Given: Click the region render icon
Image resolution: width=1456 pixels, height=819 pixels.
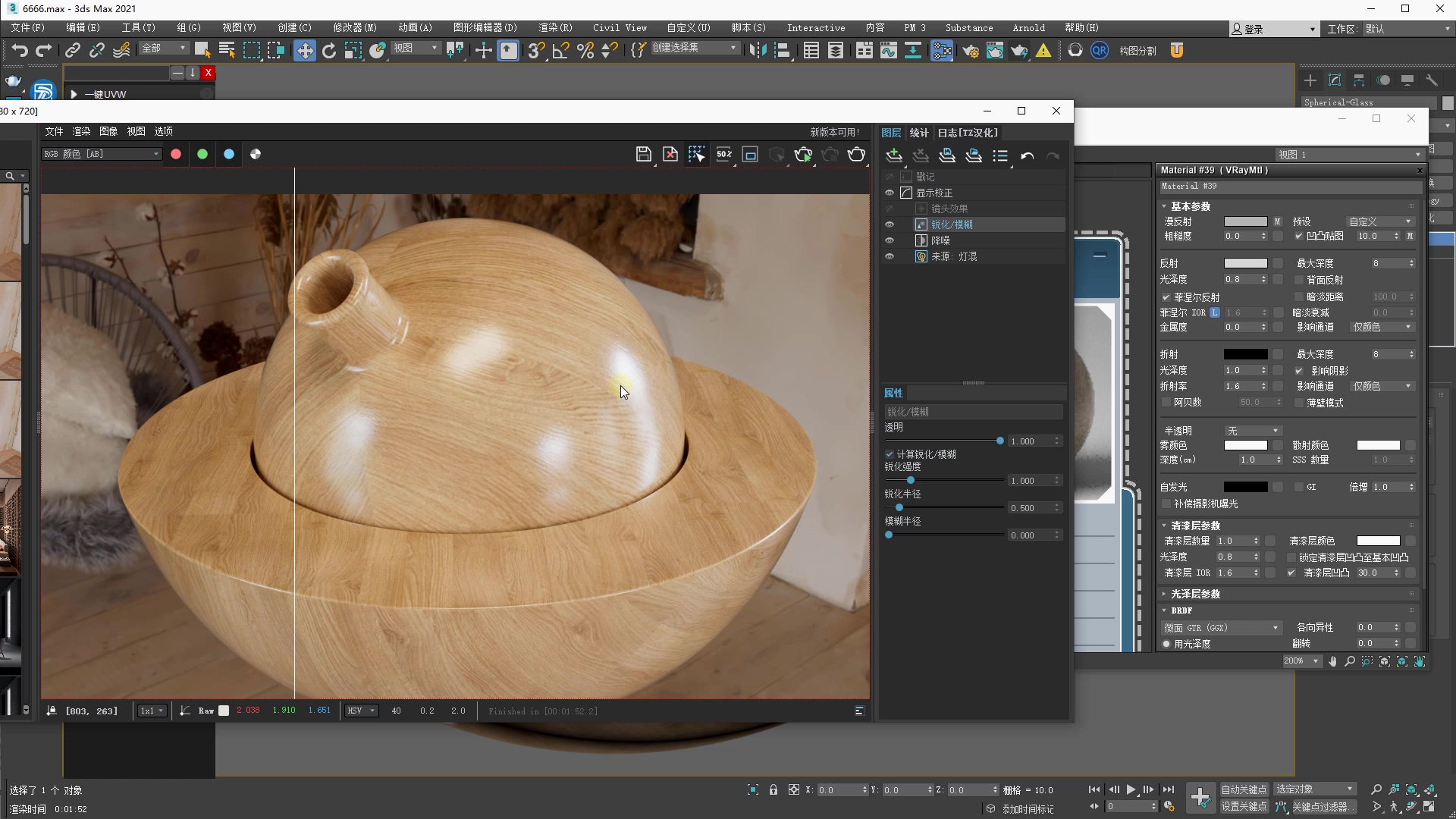Looking at the screenshot, I should point(750,155).
